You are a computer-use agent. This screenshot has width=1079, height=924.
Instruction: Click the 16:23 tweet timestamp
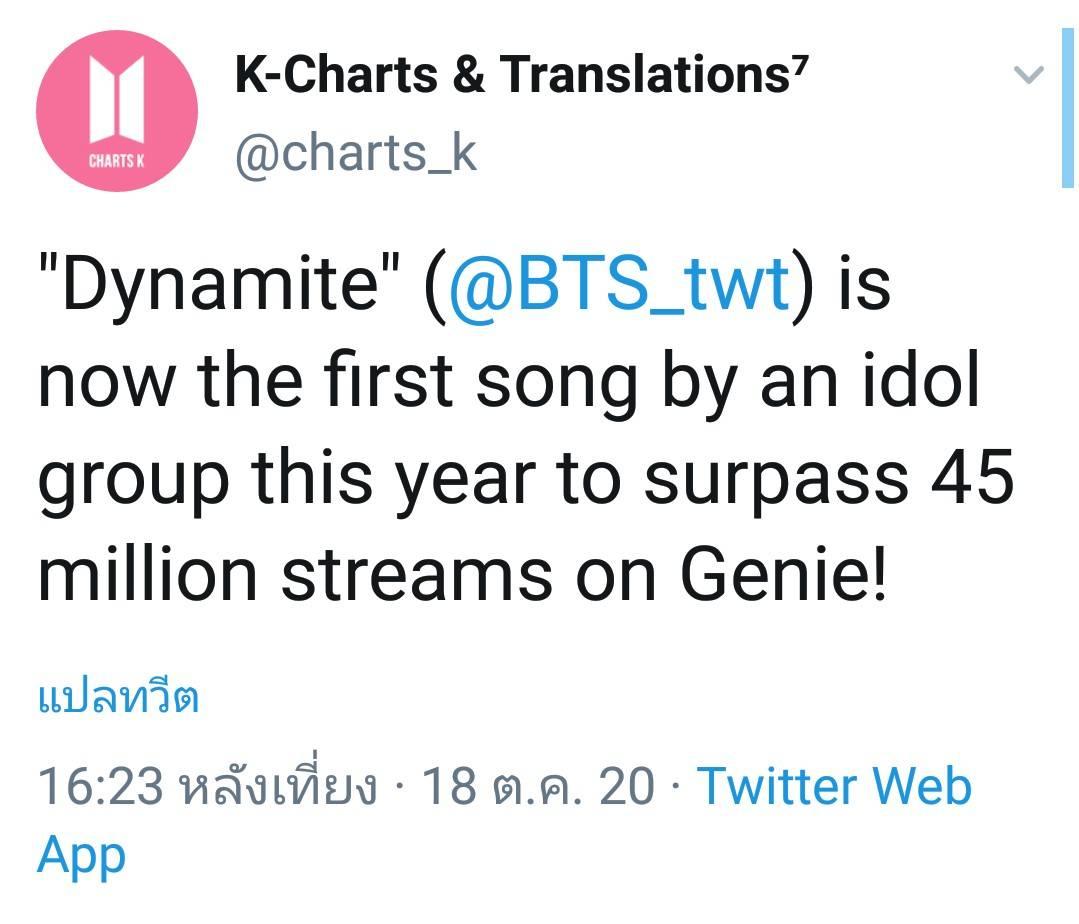[x=99, y=787]
